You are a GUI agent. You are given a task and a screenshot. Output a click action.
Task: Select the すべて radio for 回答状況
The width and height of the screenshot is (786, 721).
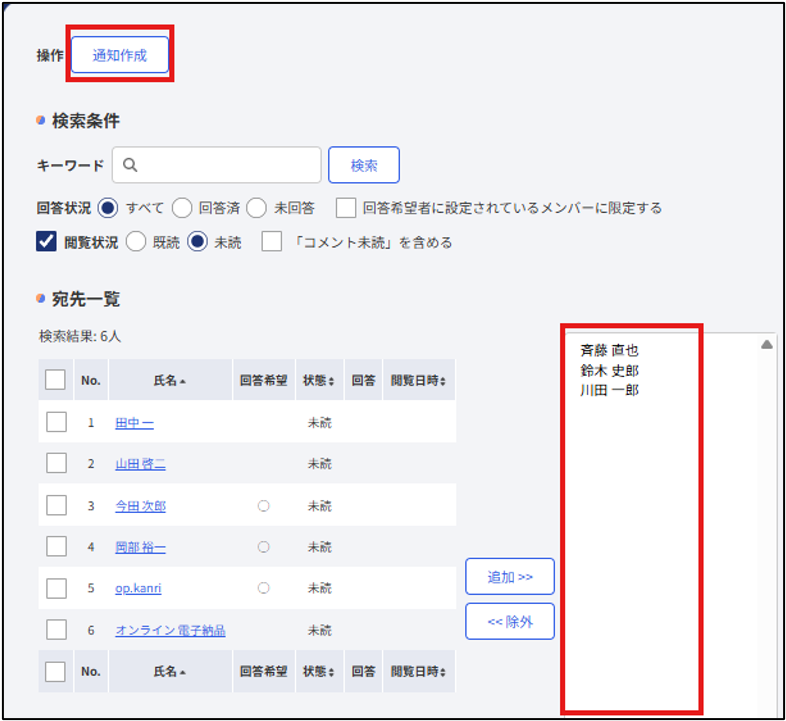pyautogui.click(x=108, y=208)
